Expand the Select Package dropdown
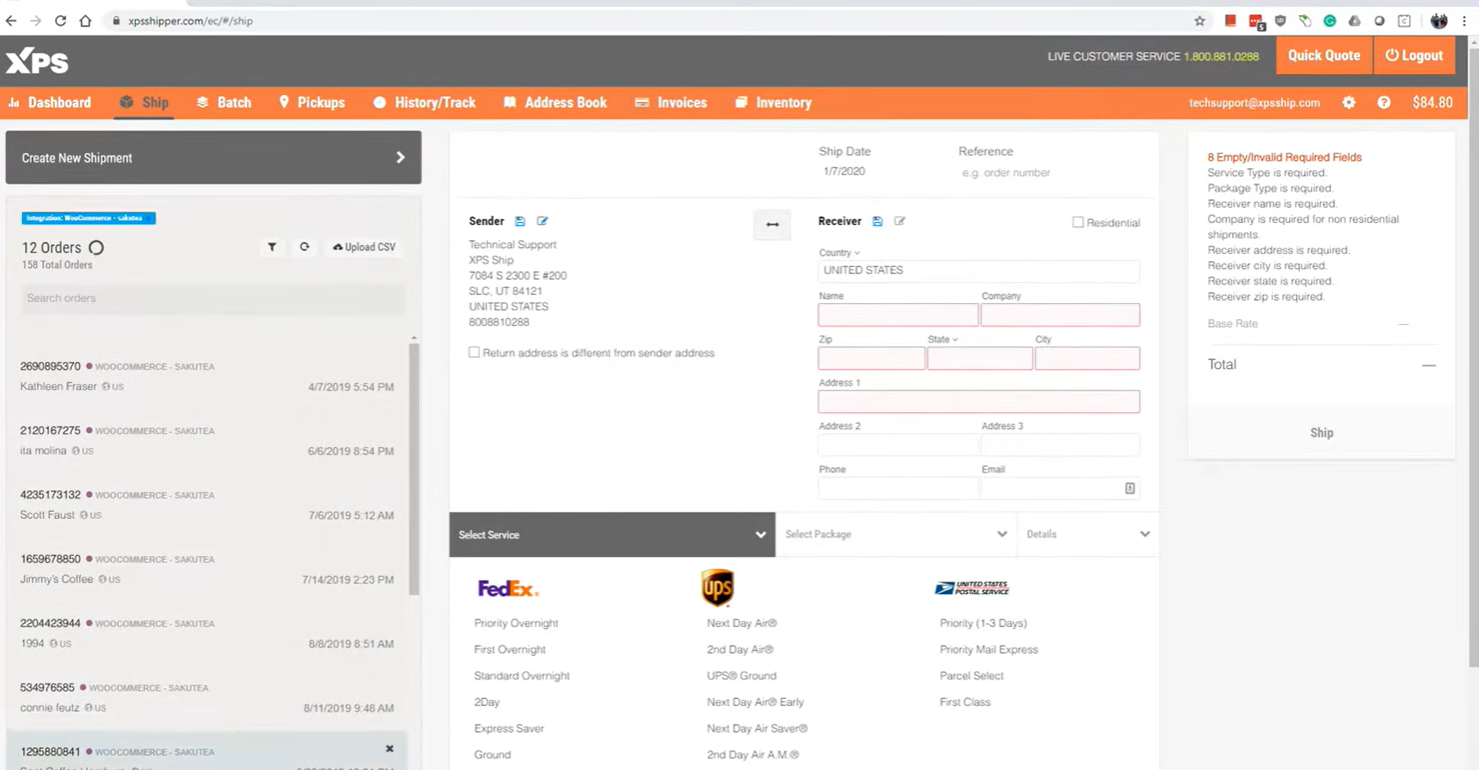 pos(896,534)
